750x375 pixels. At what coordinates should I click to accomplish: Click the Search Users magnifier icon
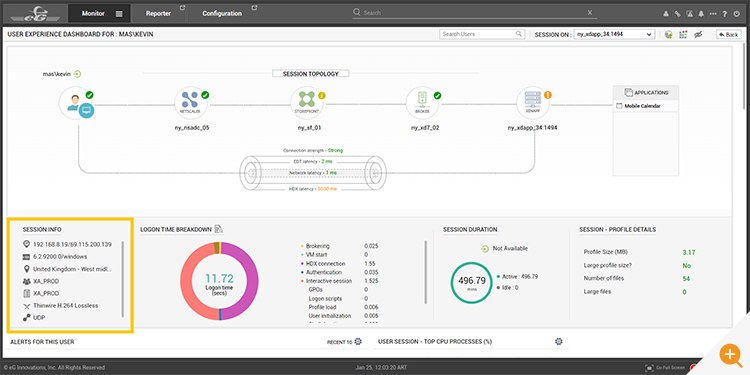pyautogui.click(x=518, y=34)
